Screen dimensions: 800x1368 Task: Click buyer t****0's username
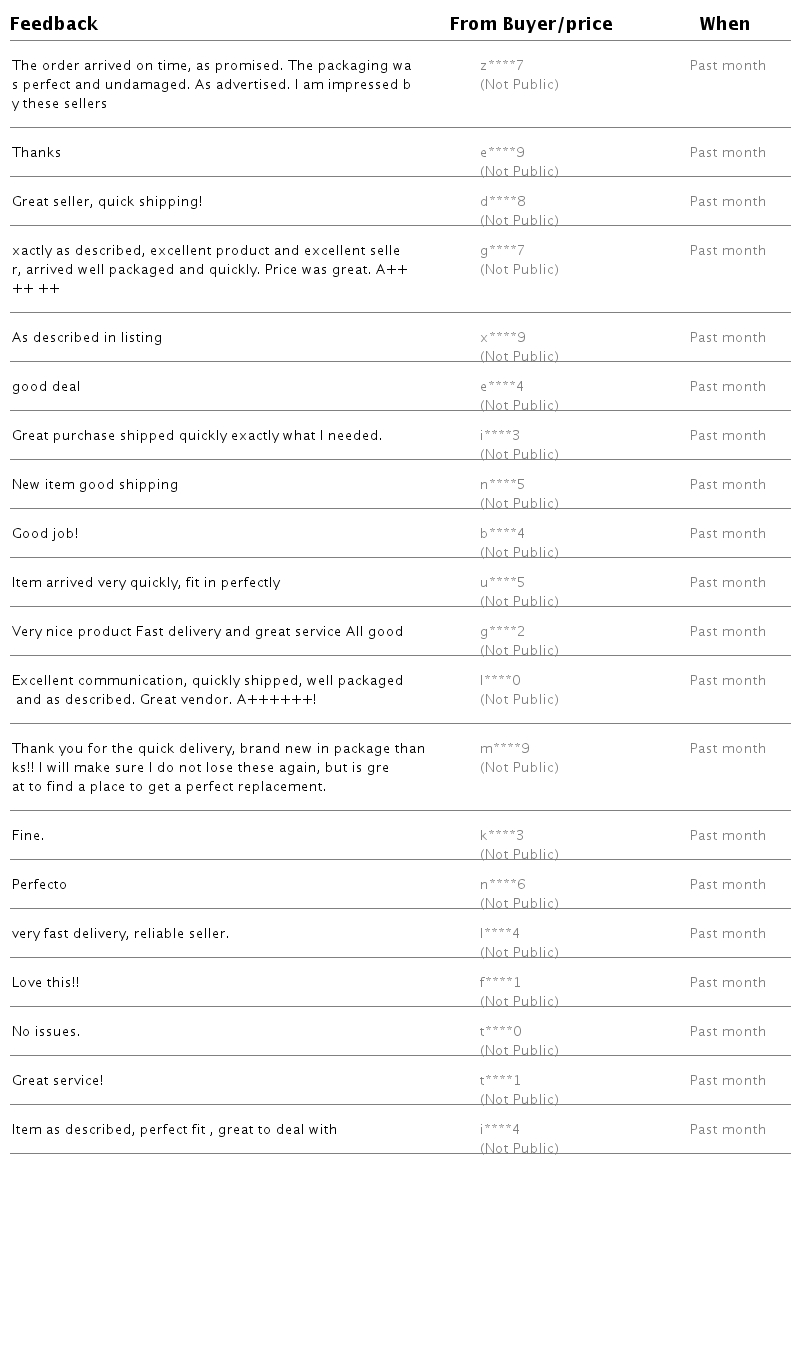coord(501,1032)
